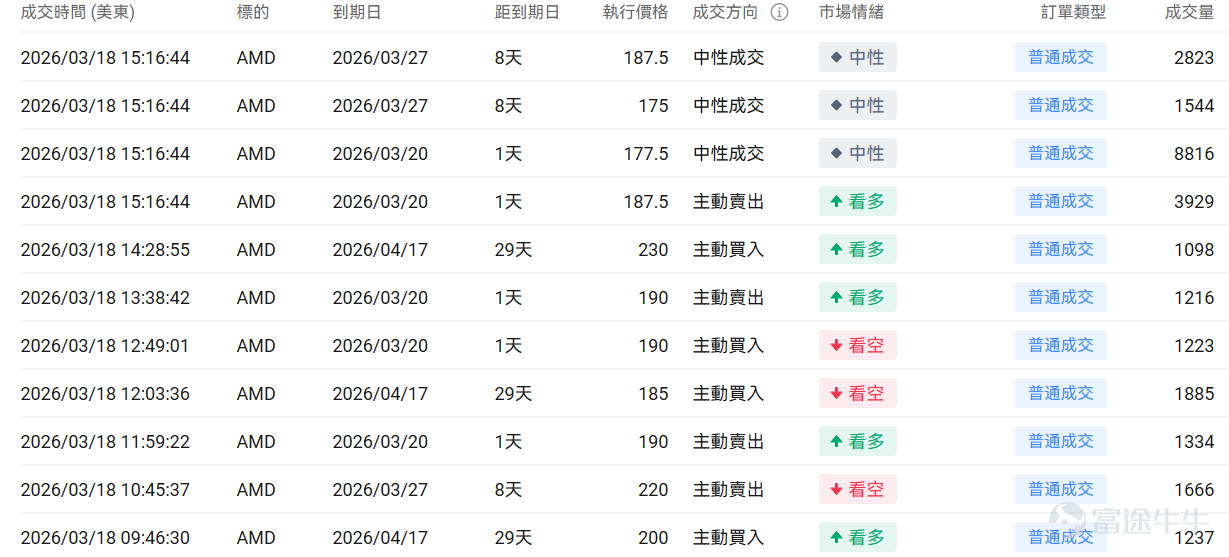Select the timestamp 2026/03/18 12:03:36
The width and height of the screenshot is (1229, 557).
click(105, 394)
